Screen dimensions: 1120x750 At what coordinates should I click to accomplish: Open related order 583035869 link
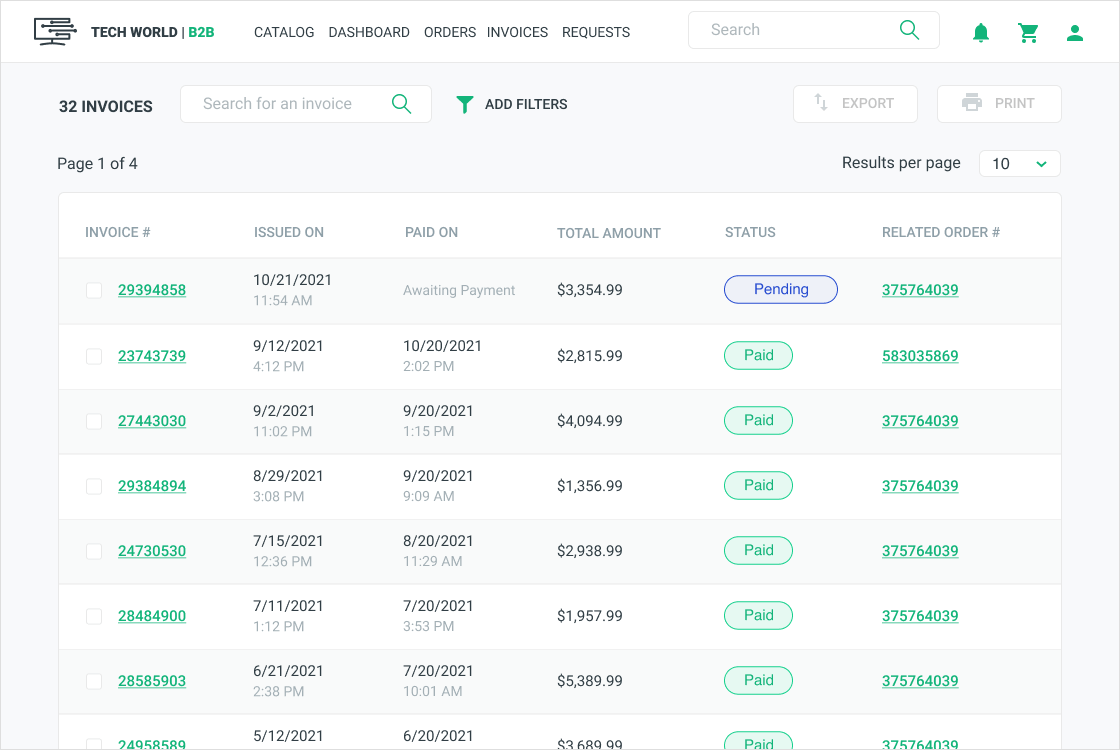click(x=920, y=356)
